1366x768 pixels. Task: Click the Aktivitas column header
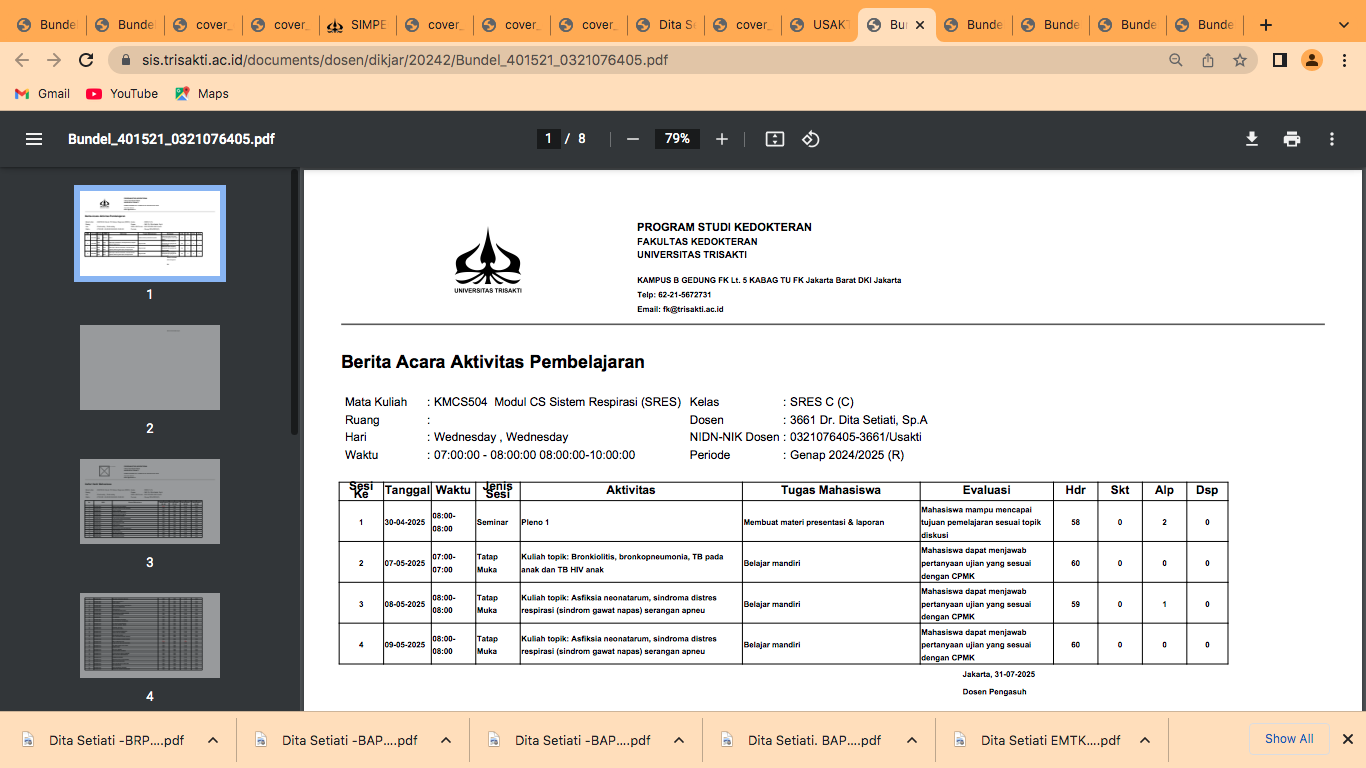coord(631,490)
